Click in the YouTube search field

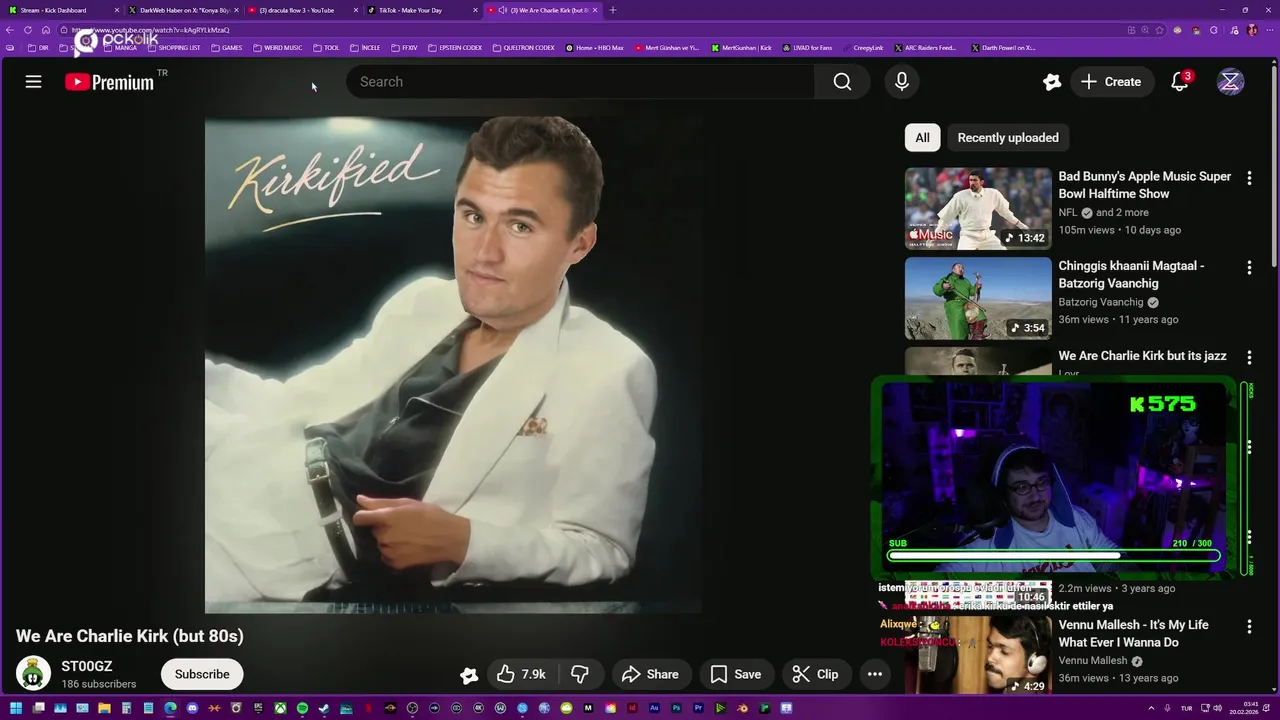580,82
